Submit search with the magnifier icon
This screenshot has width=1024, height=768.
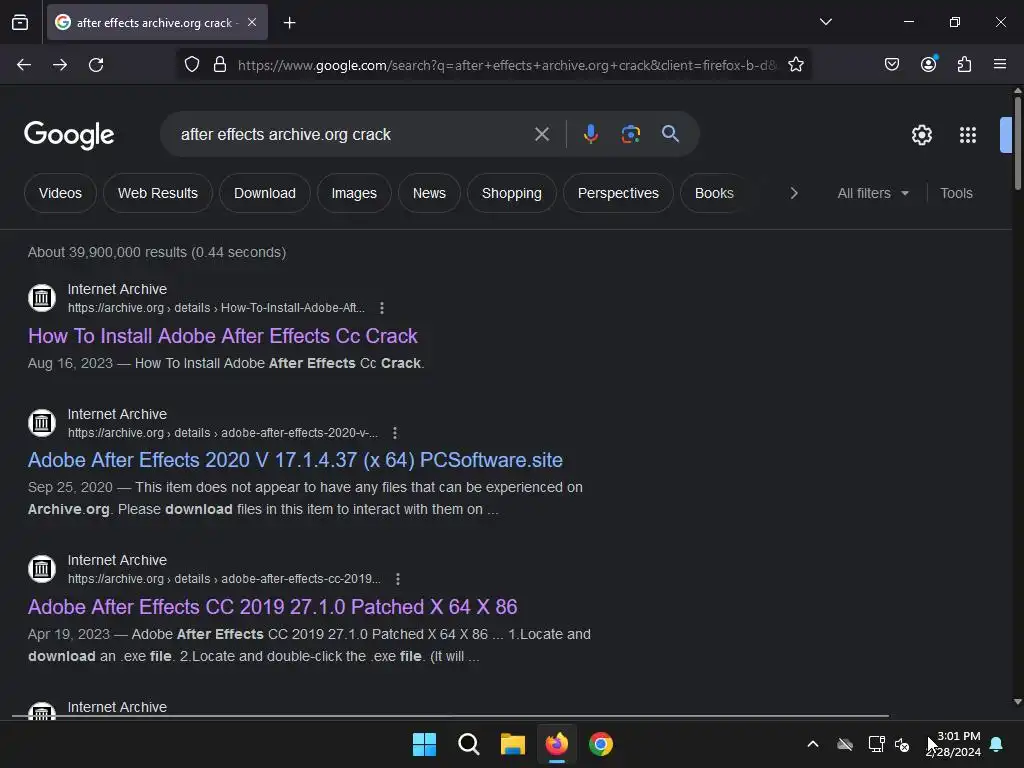[x=670, y=134]
